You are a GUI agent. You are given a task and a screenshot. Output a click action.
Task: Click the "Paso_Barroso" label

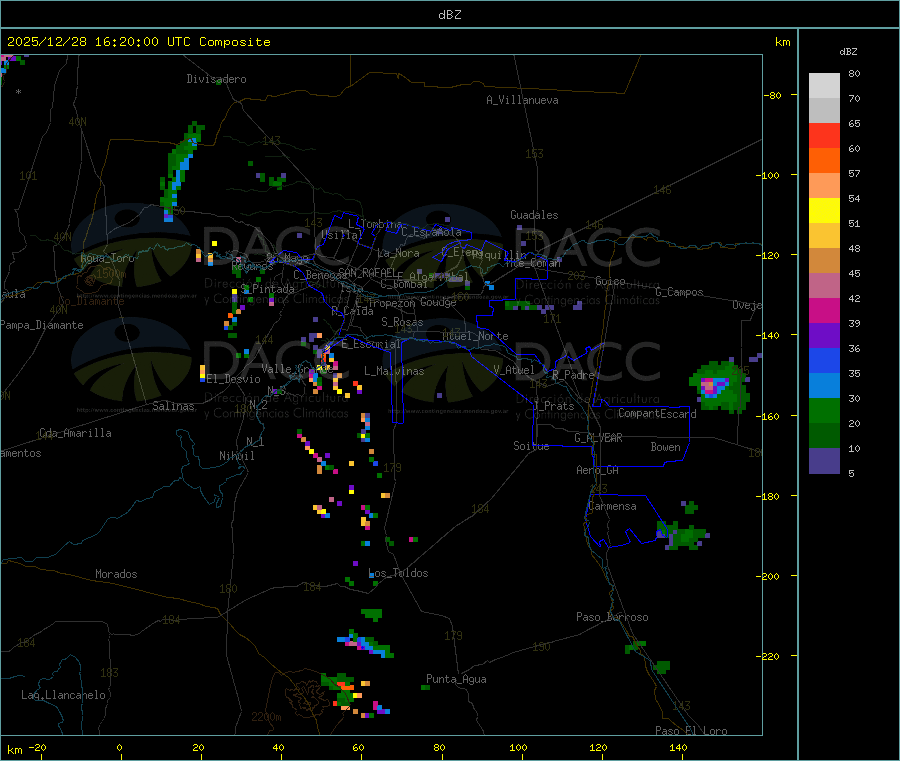[612, 617]
